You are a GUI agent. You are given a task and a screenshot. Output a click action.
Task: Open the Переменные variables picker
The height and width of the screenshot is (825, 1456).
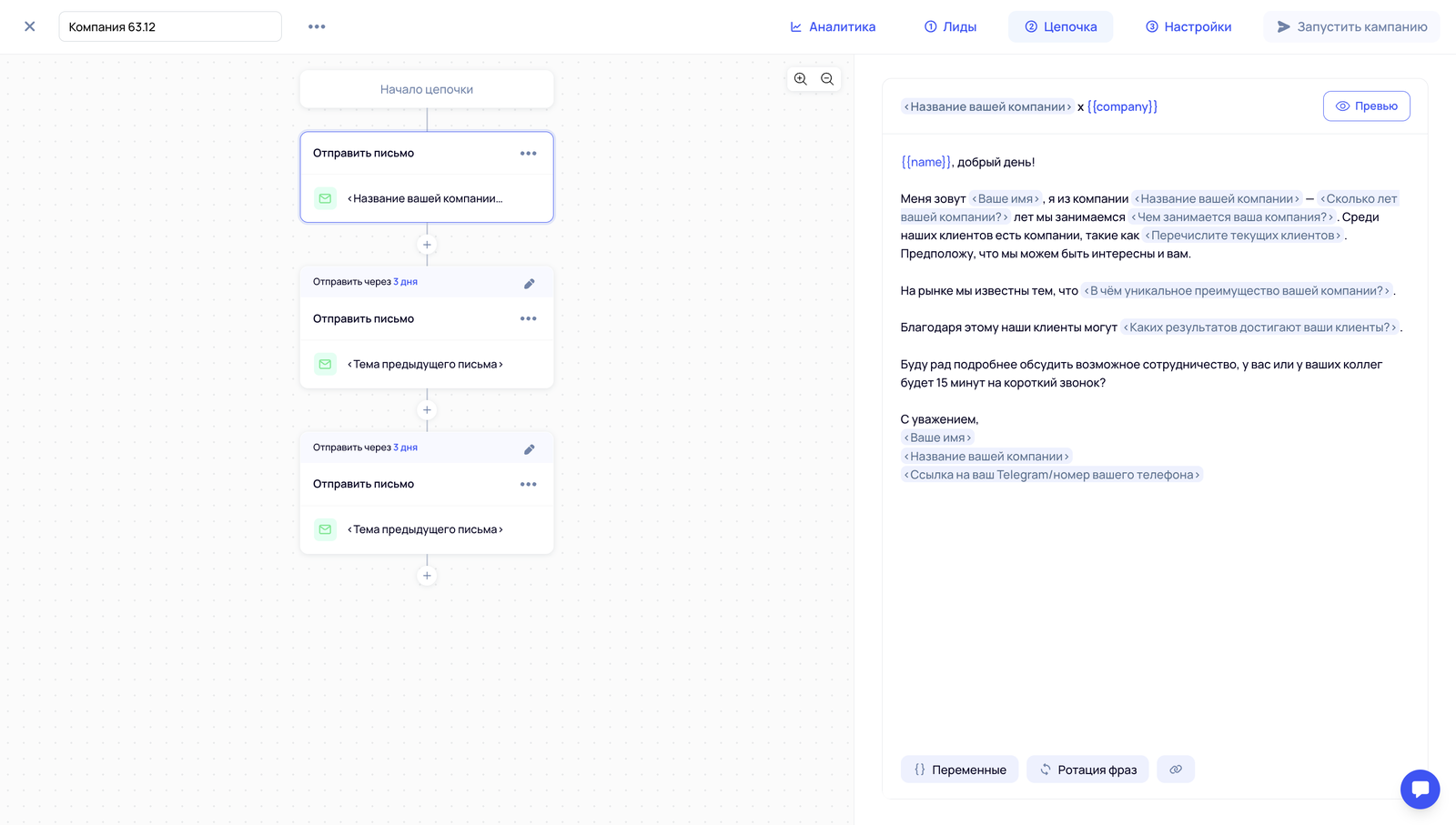point(959,770)
